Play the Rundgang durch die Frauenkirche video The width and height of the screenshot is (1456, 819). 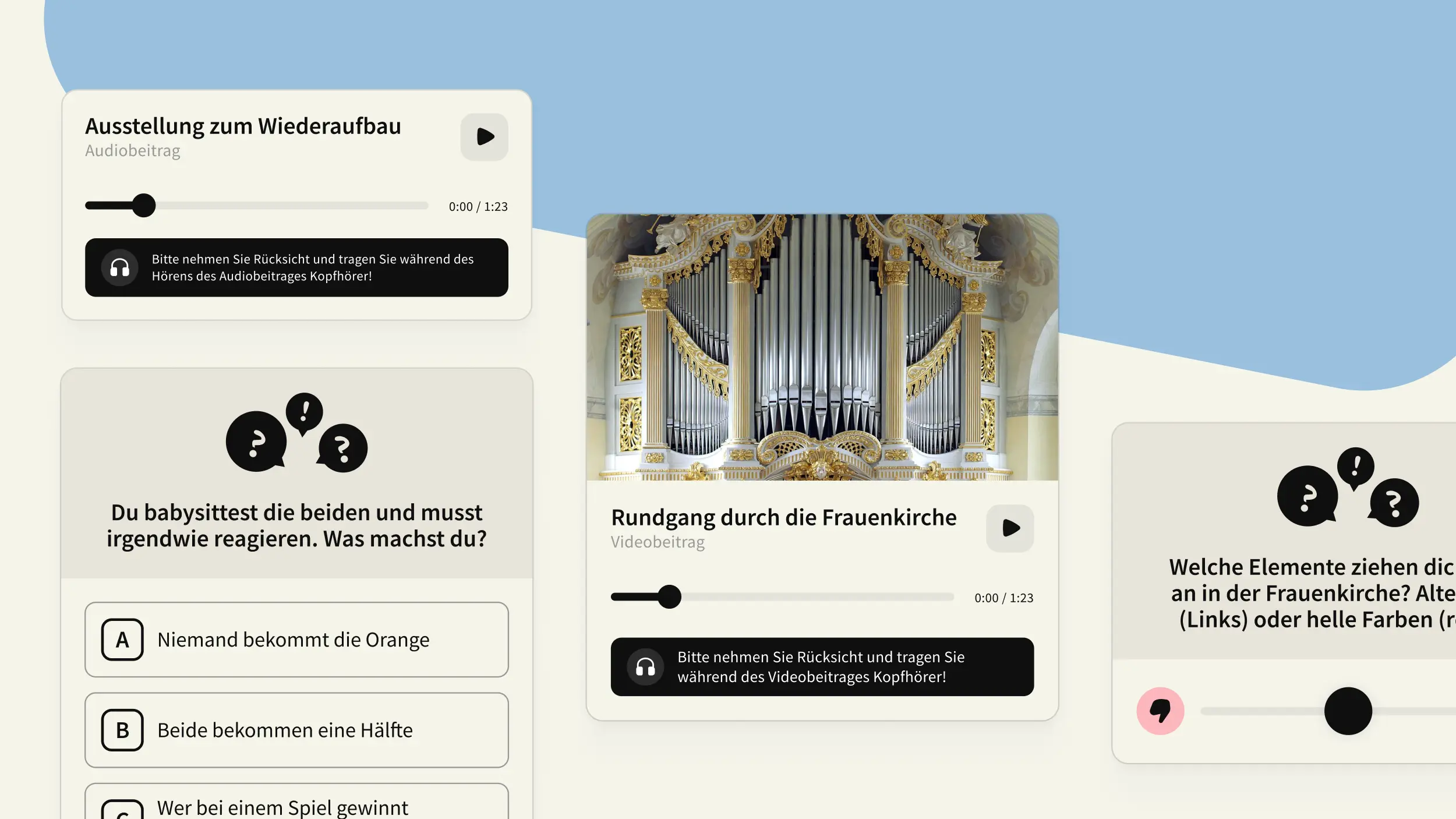[x=1010, y=528]
